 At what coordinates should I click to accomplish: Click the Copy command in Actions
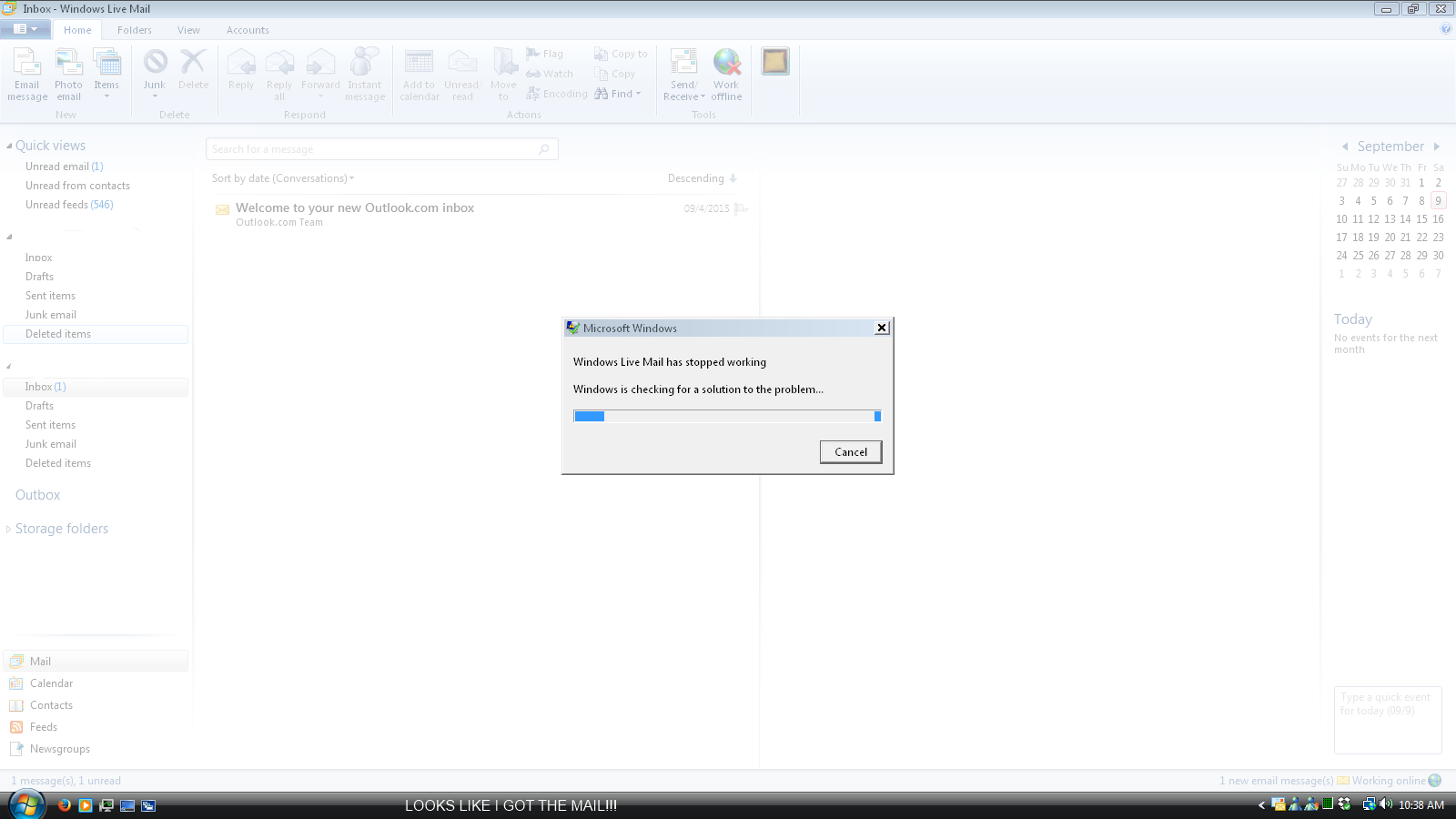coord(615,74)
